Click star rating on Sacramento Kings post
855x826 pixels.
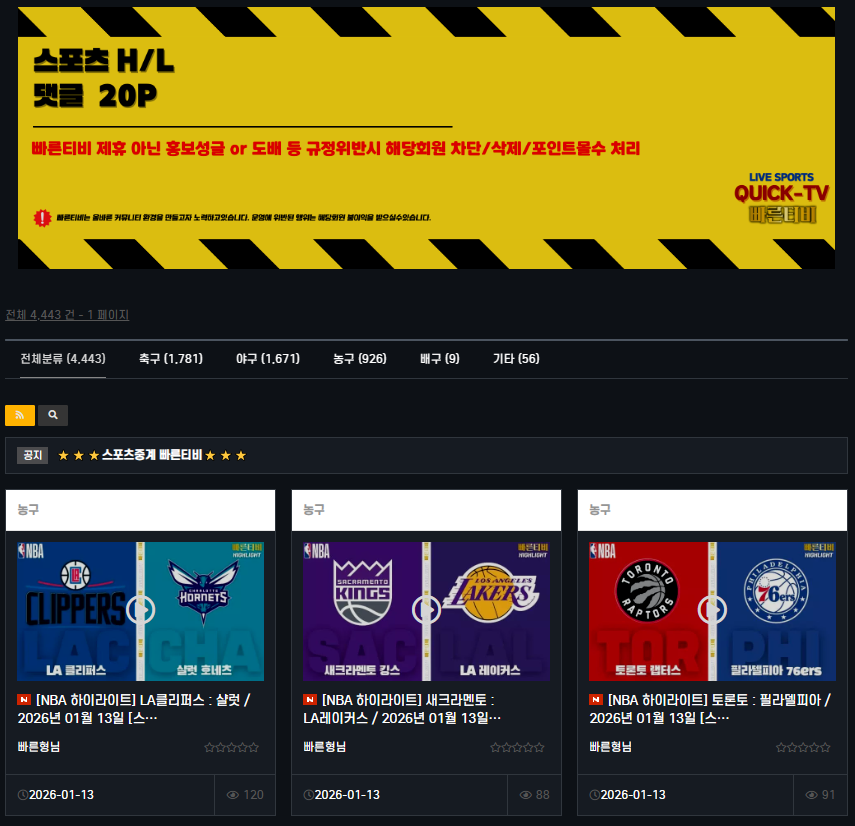pyautogui.click(x=518, y=747)
